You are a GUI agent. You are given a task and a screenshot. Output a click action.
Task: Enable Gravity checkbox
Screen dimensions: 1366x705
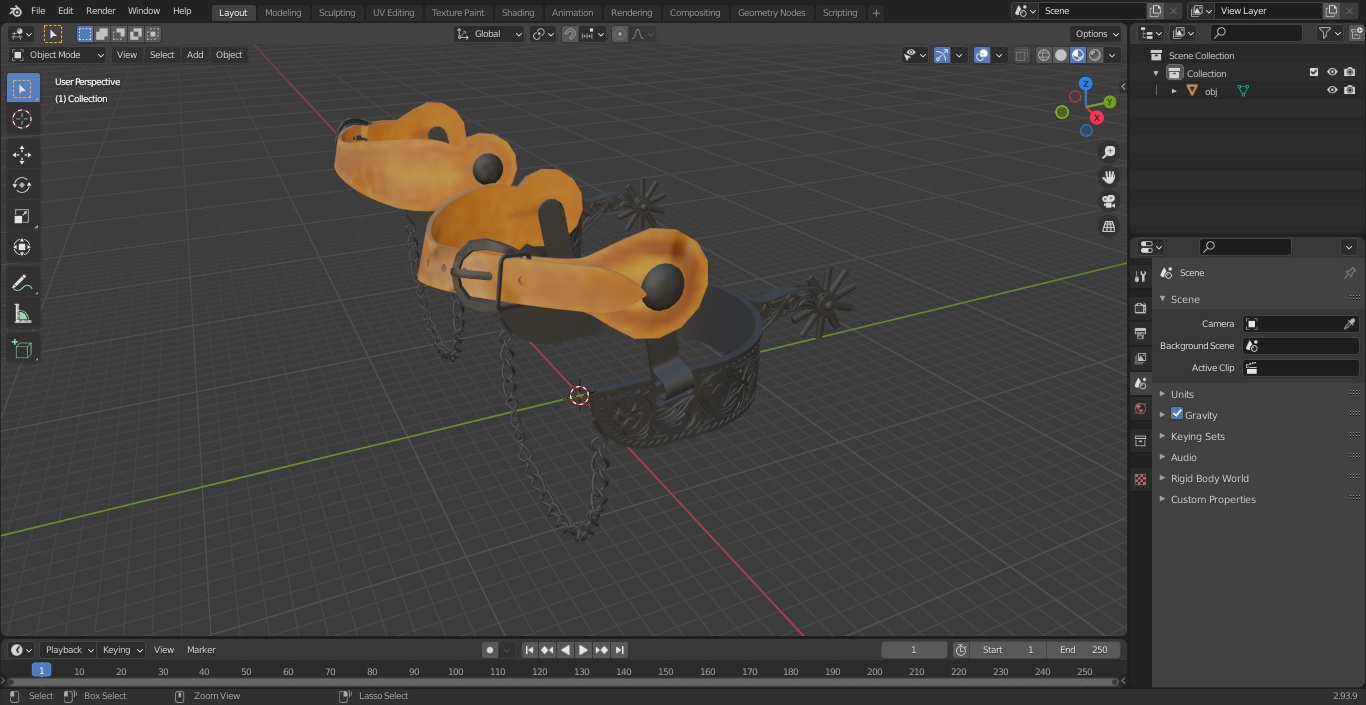(x=1177, y=414)
